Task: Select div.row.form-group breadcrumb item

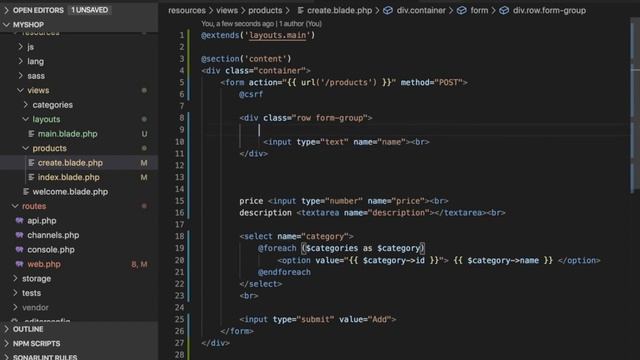Action: (549, 11)
